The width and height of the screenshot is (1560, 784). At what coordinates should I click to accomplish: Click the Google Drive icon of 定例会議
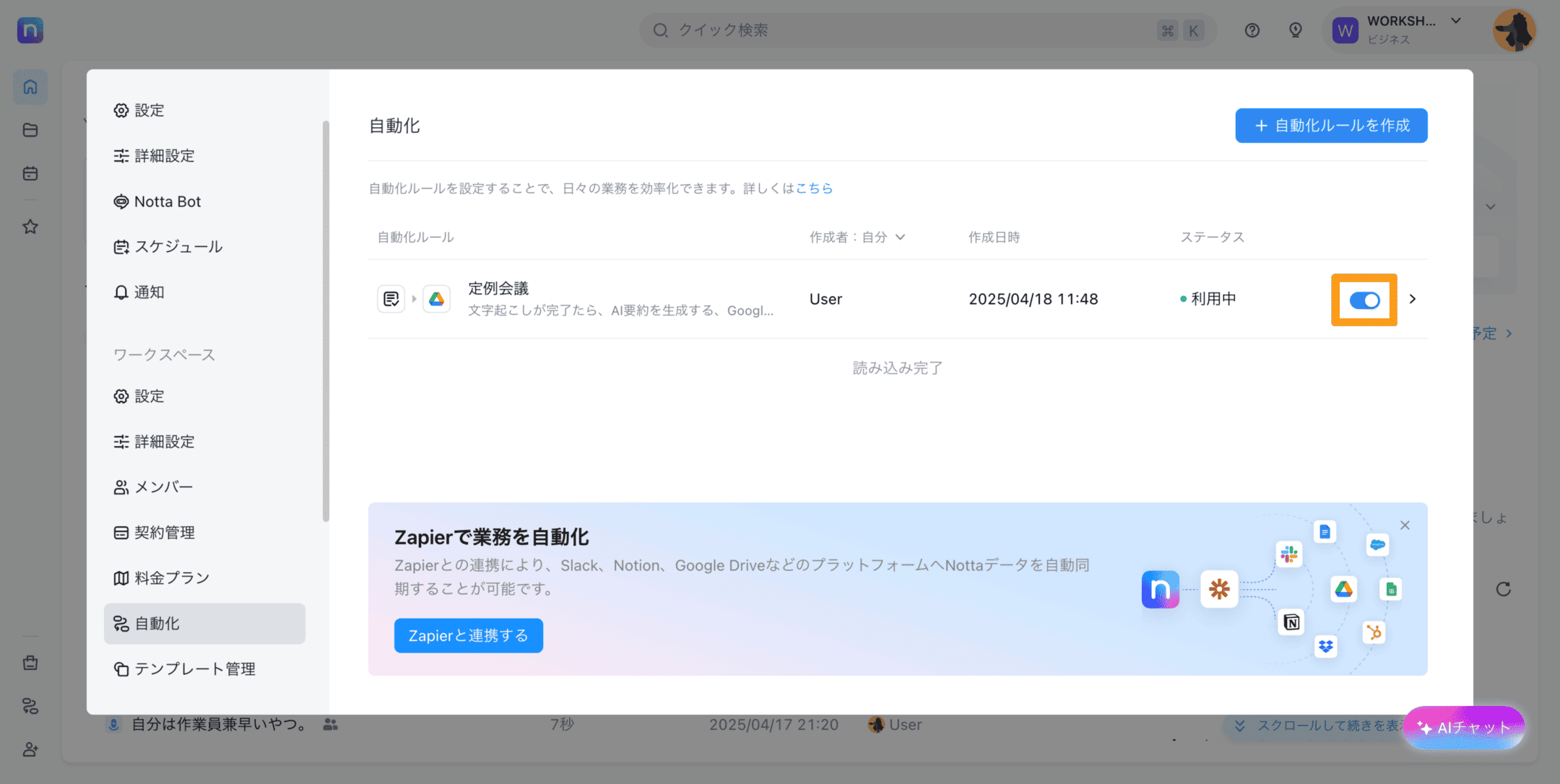coord(437,299)
